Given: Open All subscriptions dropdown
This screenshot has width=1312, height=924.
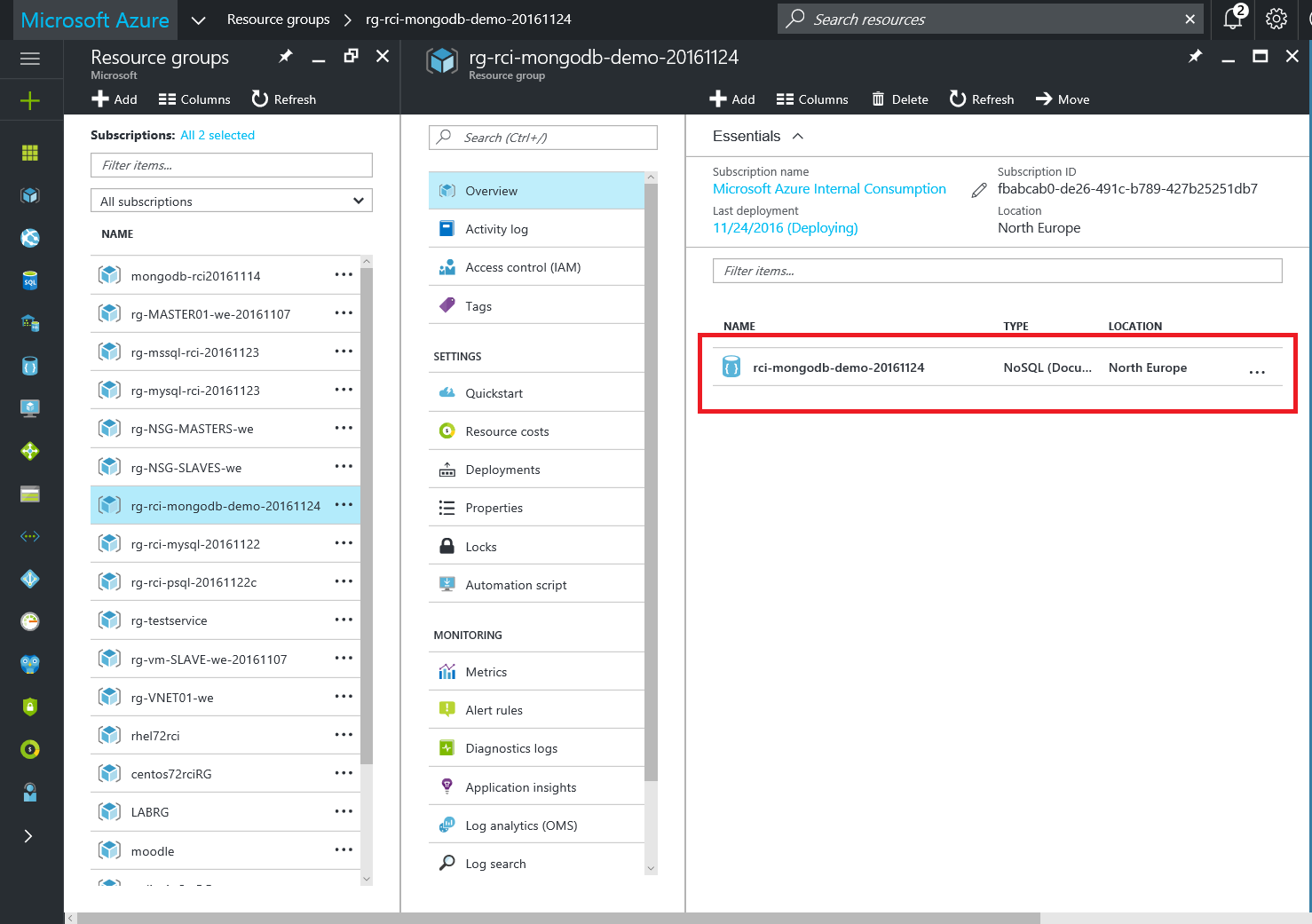Looking at the screenshot, I should [x=232, y=201].
